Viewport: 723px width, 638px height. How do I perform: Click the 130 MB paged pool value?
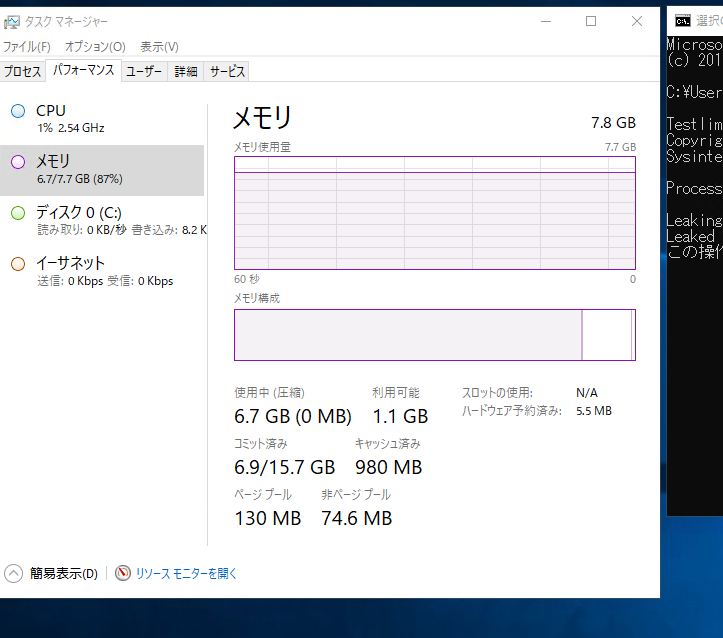tap(268, 518)
